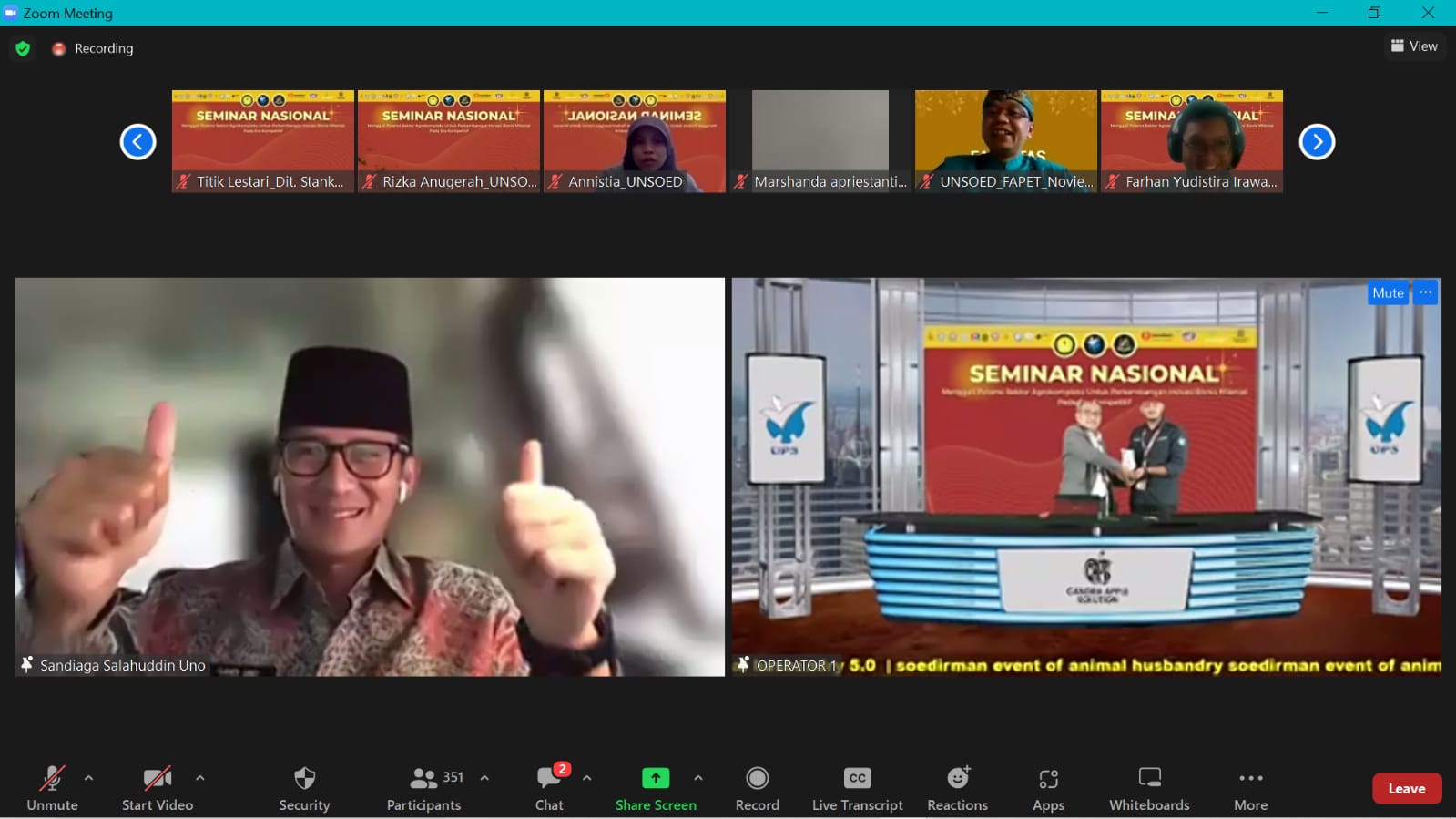Start Video with the camera toggle

click(x=158, y=788)
